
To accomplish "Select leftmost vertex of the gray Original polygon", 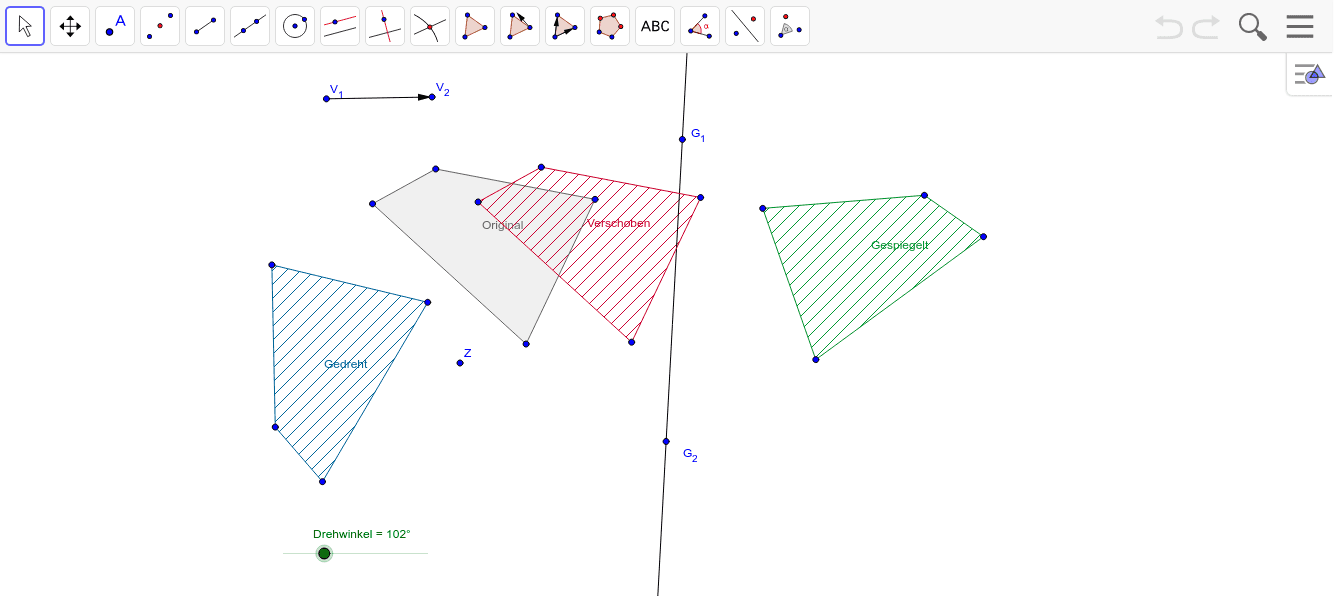I will click(x=373, y=204).
